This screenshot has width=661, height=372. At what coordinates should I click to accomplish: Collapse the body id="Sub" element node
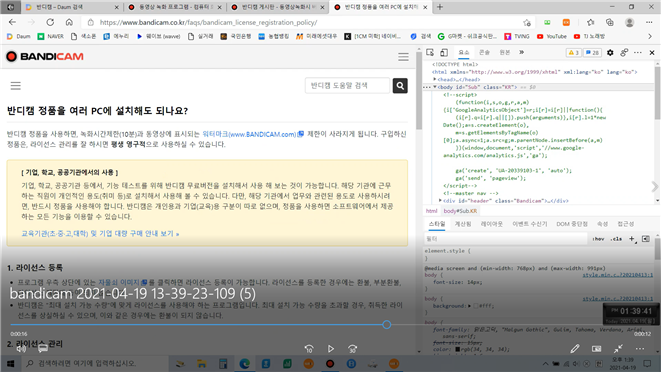(x=435, y=87)
